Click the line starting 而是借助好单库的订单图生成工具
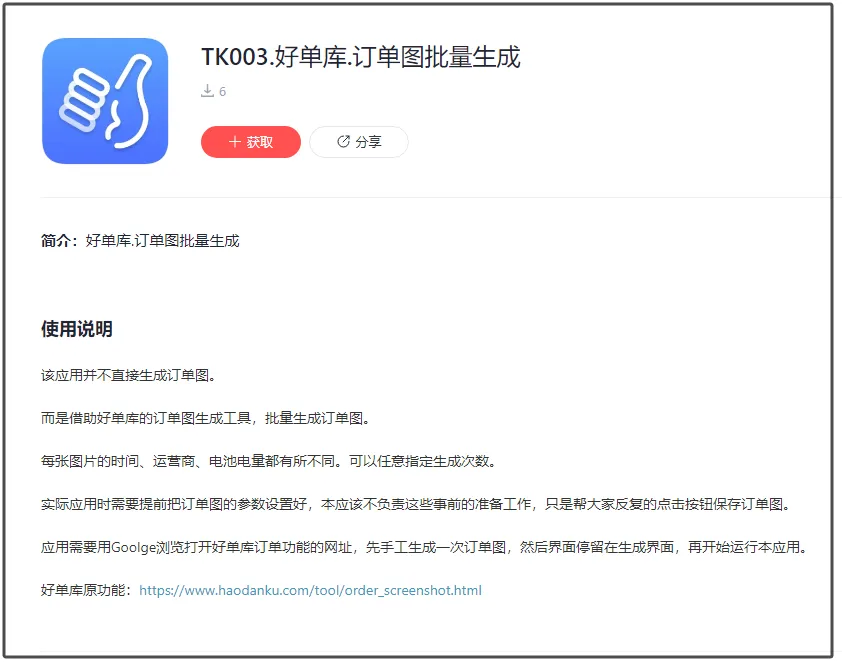The width and height of the screenshot is (842, 662). pos(206,418)
